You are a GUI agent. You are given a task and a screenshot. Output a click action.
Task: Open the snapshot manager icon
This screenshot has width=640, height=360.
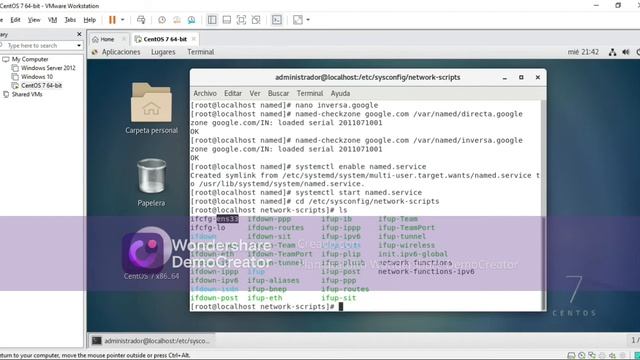click(191, 20)
